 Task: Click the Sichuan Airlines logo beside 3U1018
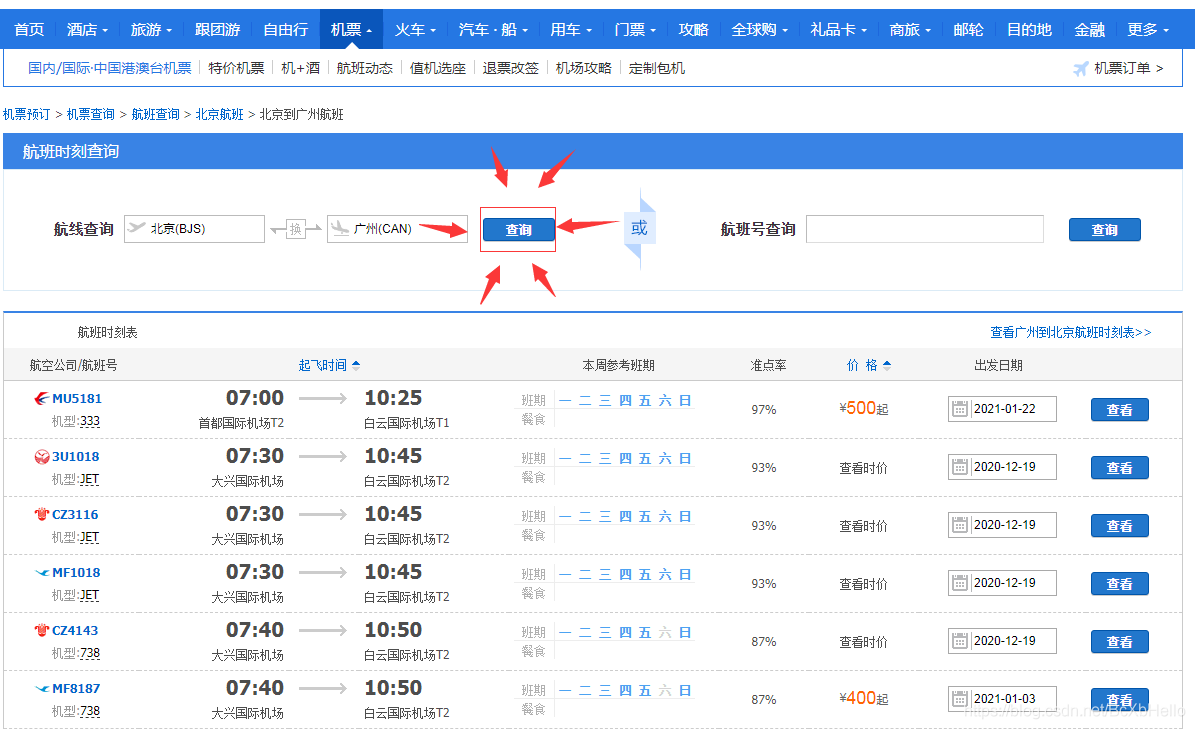(42, 456)
